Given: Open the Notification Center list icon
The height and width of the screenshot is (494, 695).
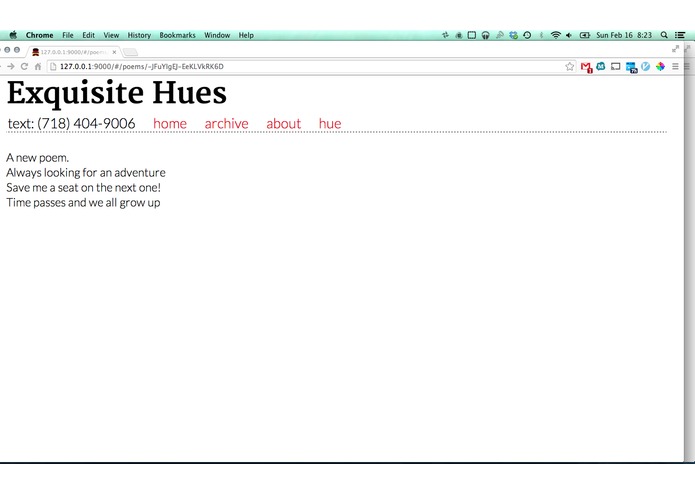Looking at the screenshot, I should pos(680,35).
